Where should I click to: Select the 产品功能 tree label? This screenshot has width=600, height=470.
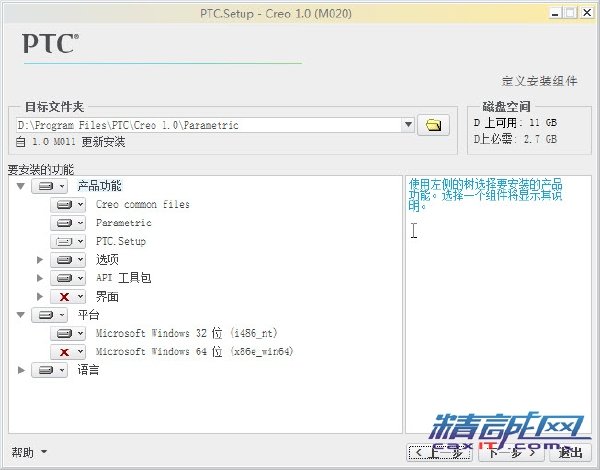click(x=99, y=186)
